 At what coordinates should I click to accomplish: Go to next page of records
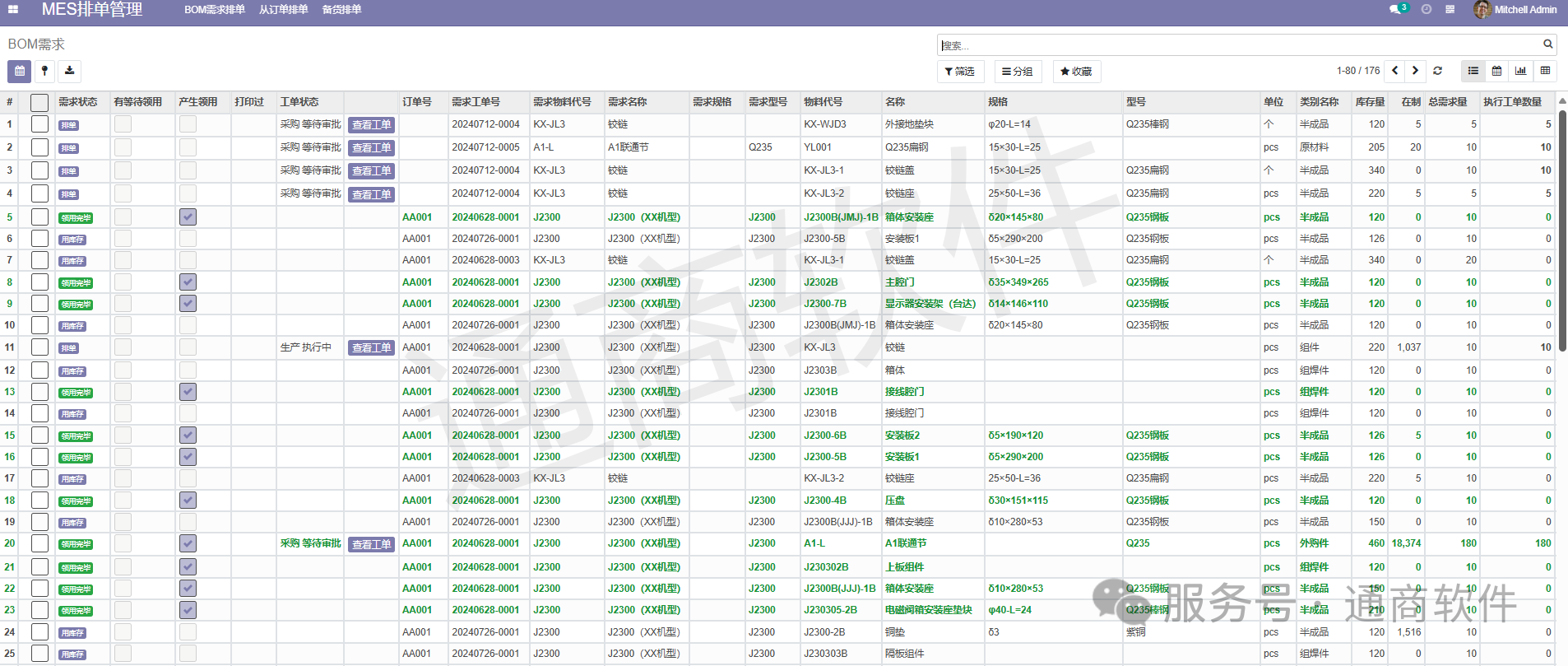[x=1415, y=72]
